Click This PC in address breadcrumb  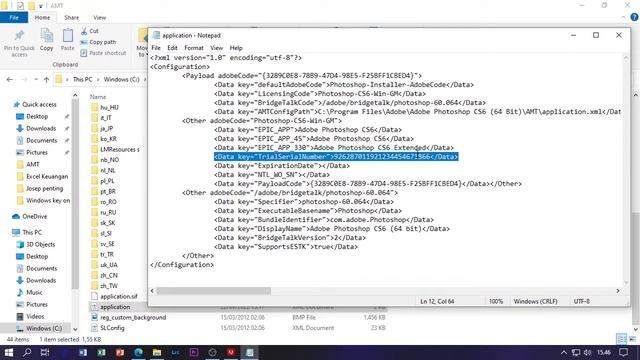tap(82, 80)
